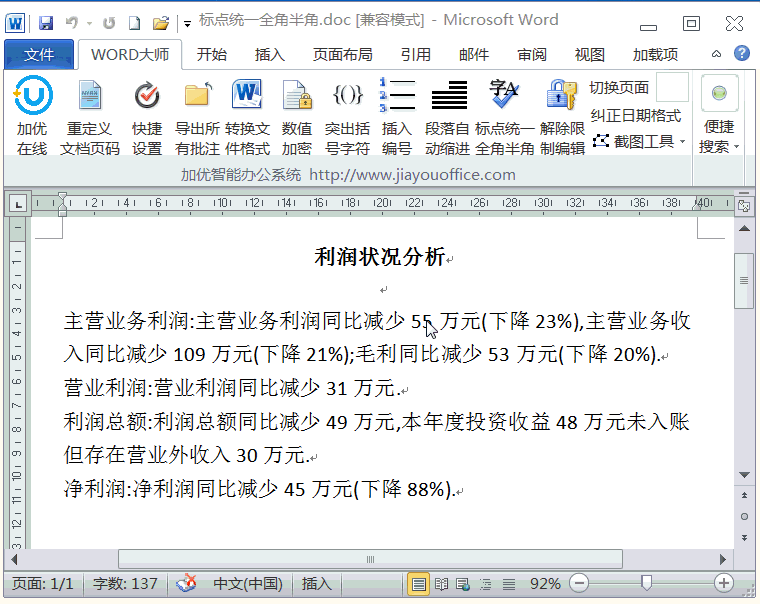Viewport: 760px width, 604px height.
Task: Click the Word application icon in the title bar
Action: [15, 23]
